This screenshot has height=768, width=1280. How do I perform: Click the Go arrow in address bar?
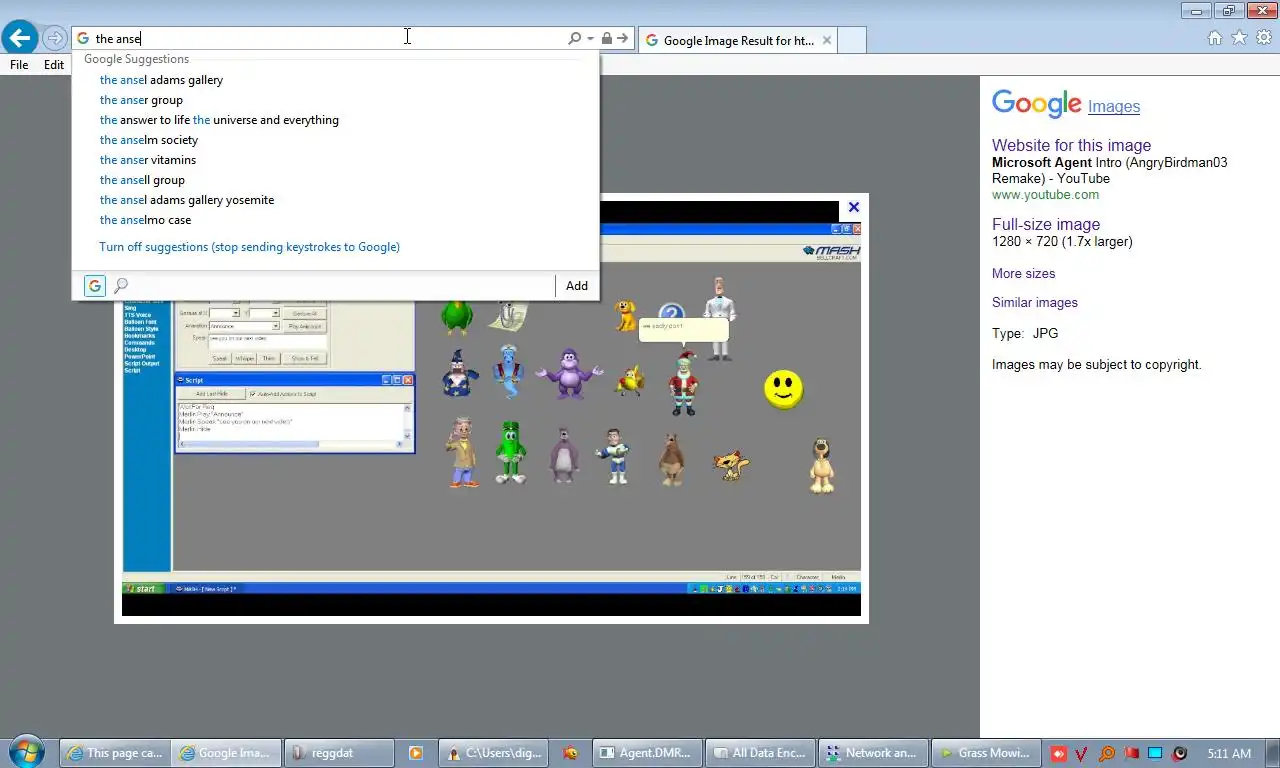pyautogui.click(x=622, y=38)
